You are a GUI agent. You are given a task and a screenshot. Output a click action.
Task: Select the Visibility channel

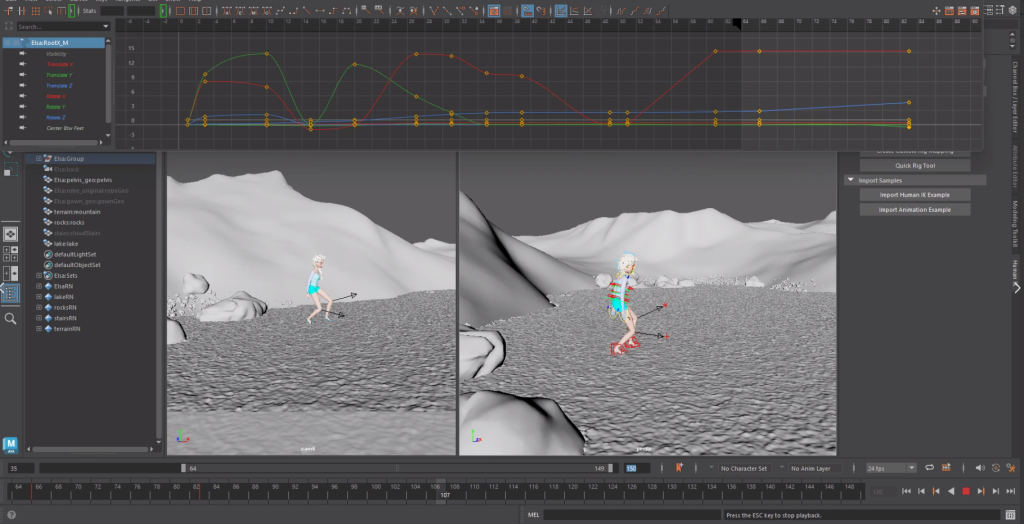[57, 54]
